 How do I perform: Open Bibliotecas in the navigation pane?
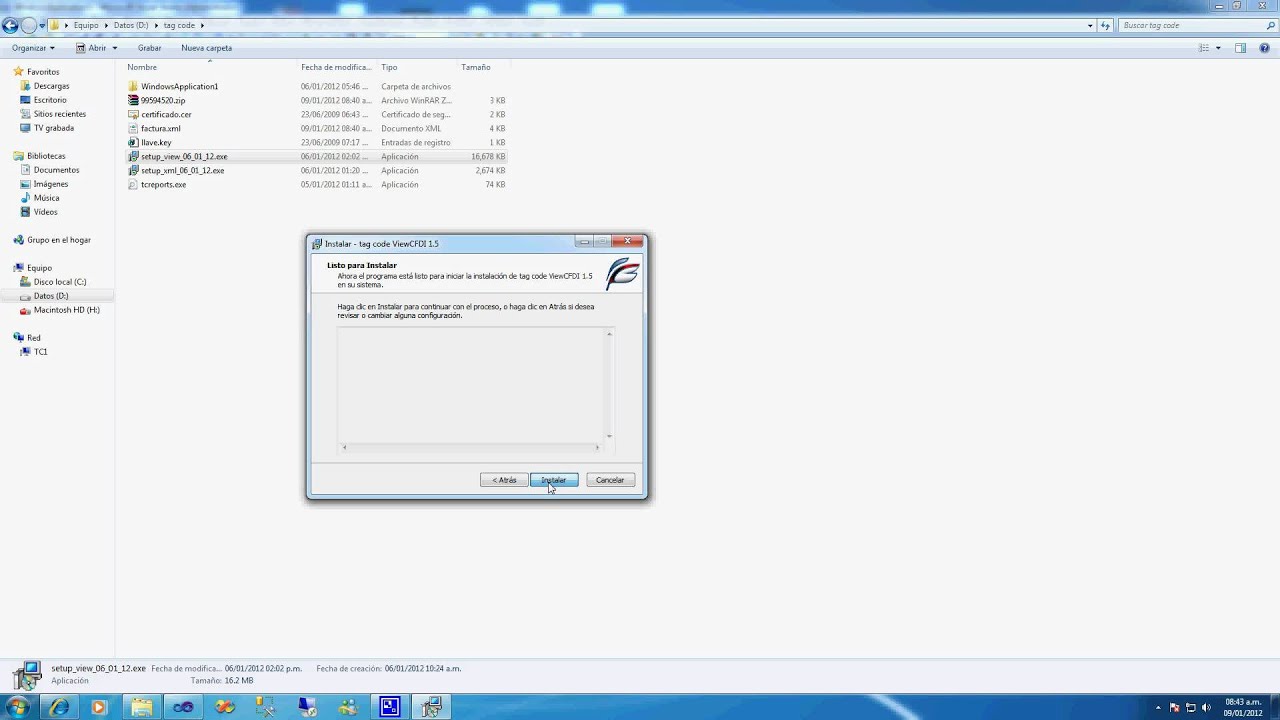click(x=46, y=156)
